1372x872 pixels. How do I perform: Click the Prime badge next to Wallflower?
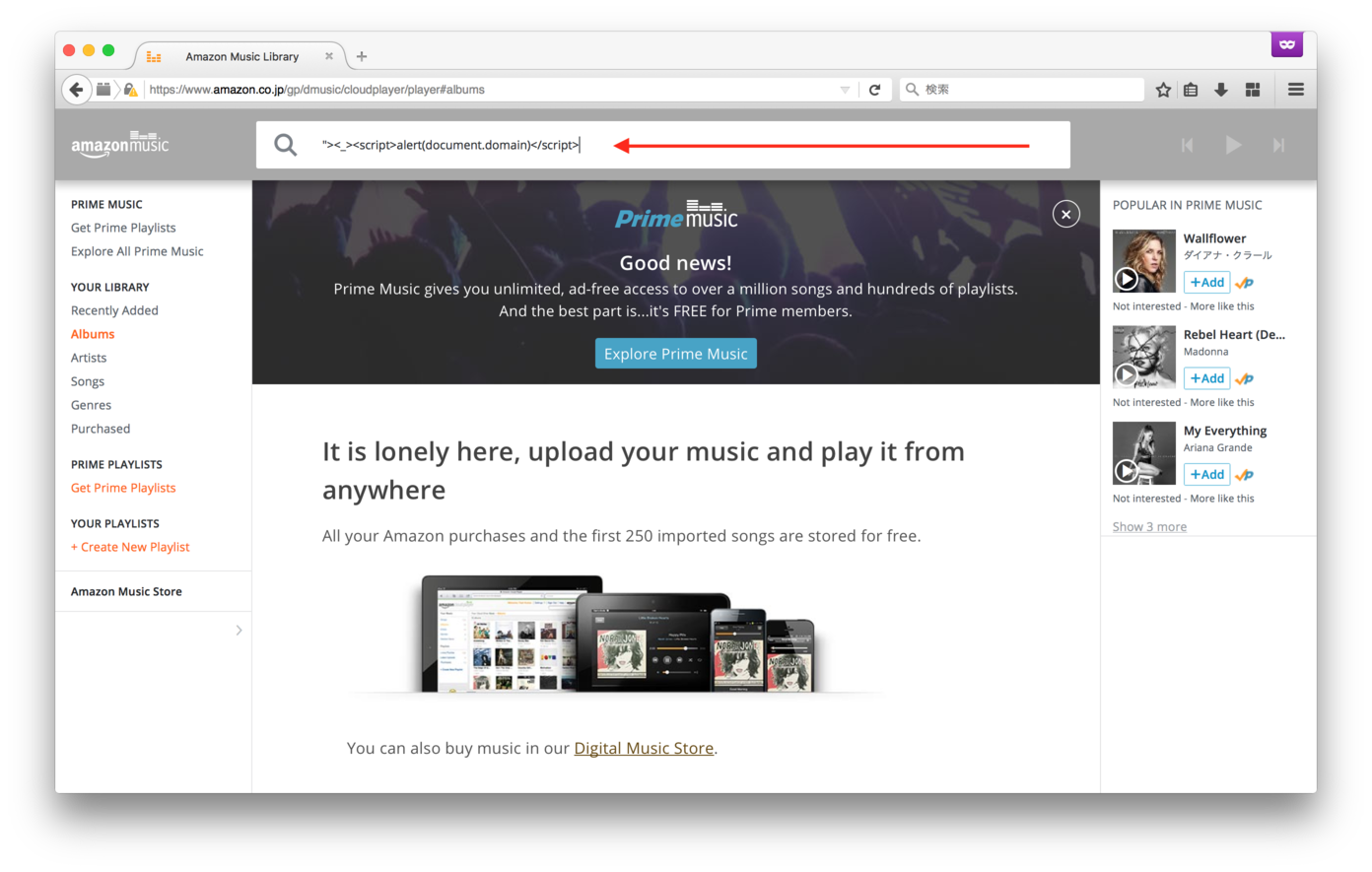coord(1245,283)
